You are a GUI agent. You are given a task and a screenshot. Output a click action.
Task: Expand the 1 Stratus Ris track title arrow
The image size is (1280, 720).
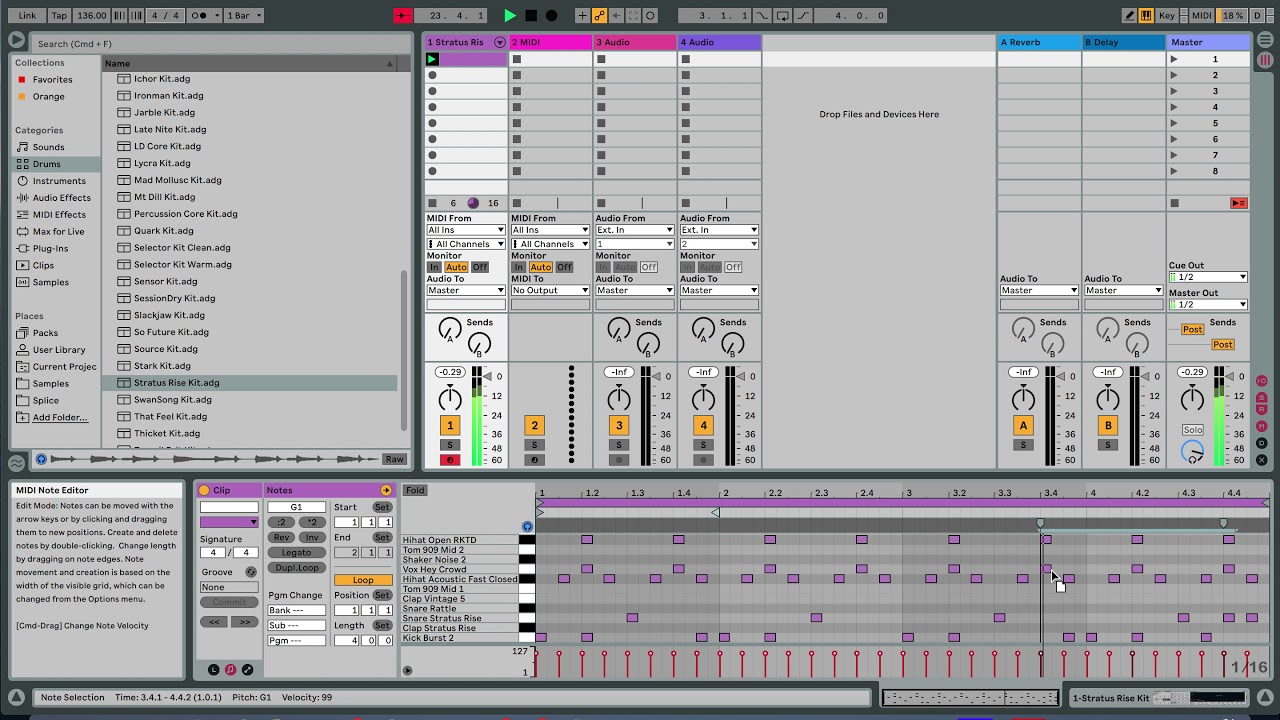499,42
